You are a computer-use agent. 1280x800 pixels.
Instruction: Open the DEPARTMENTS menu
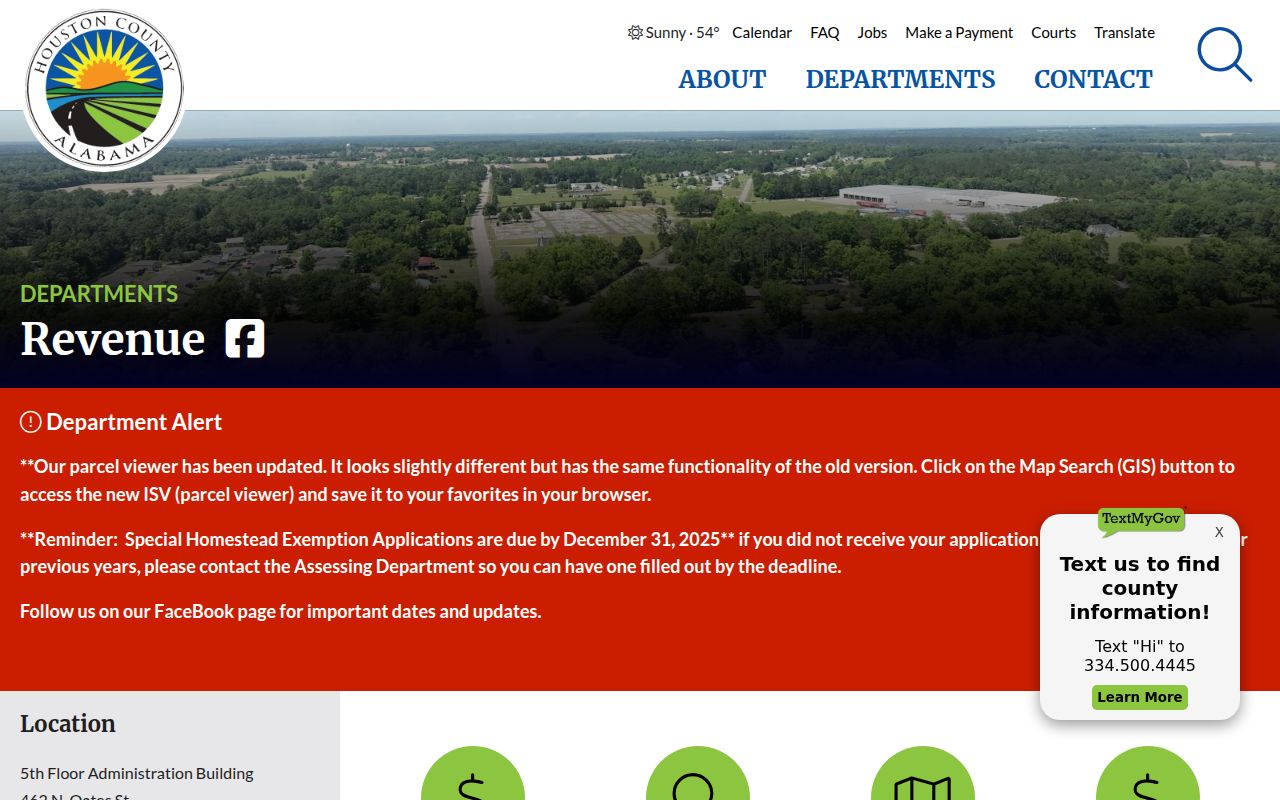(900, 79)
